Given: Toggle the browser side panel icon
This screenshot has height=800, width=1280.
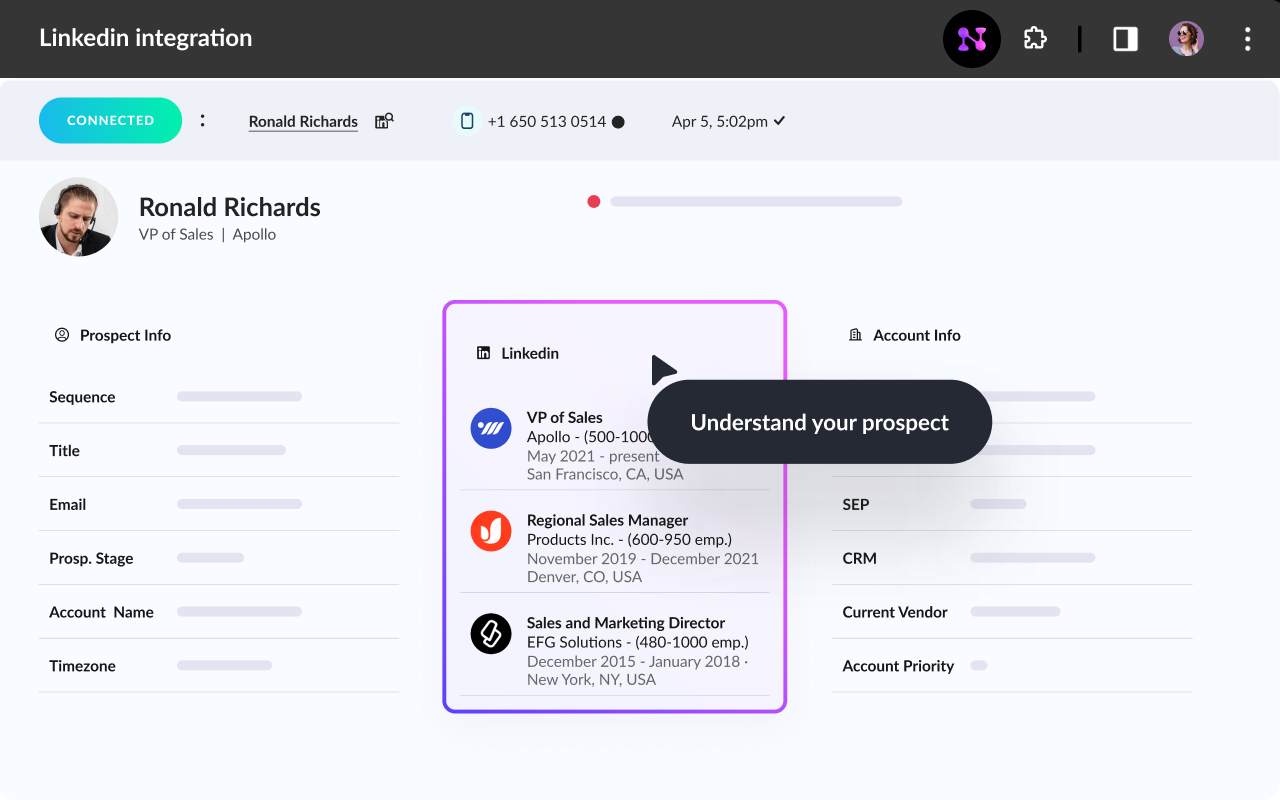Looking at the screenshot, I should click(x=1125, y=39).
